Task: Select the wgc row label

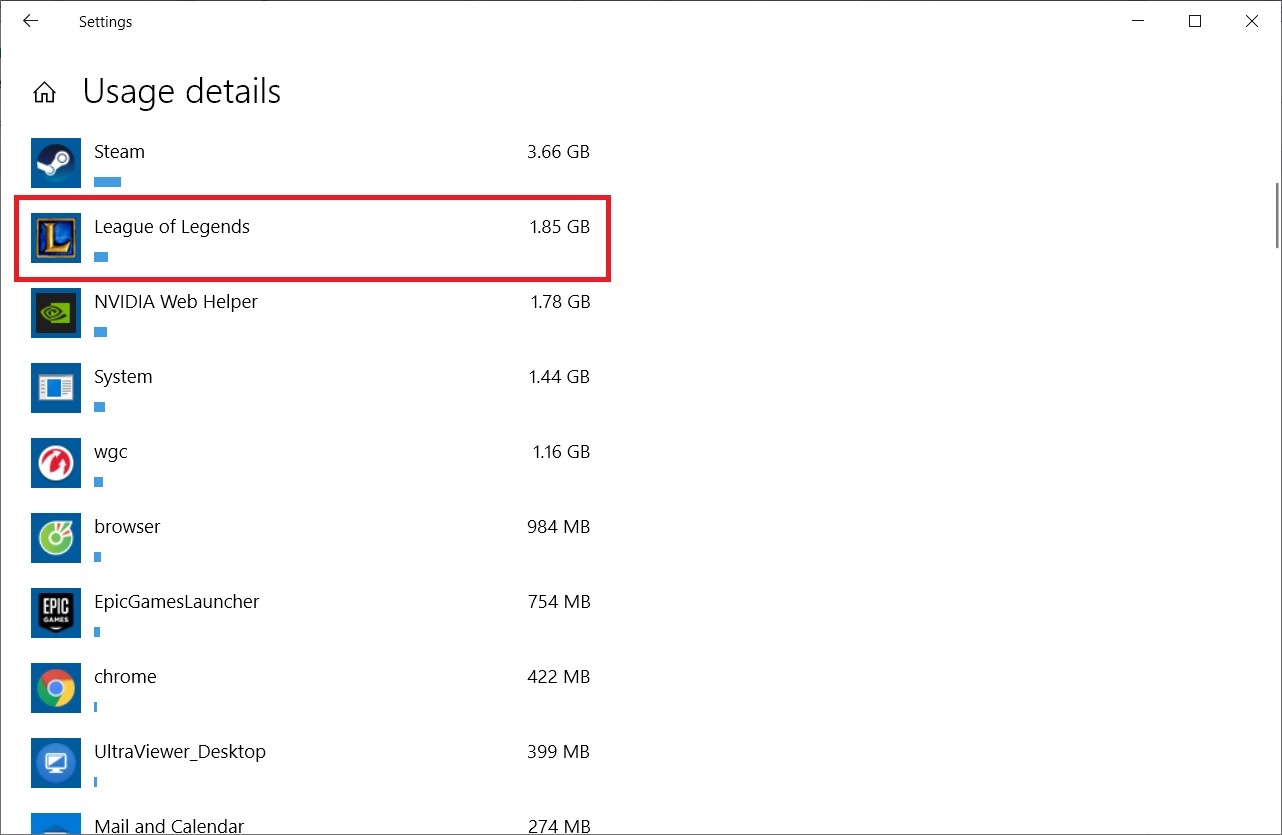Action: click(111, 452)
